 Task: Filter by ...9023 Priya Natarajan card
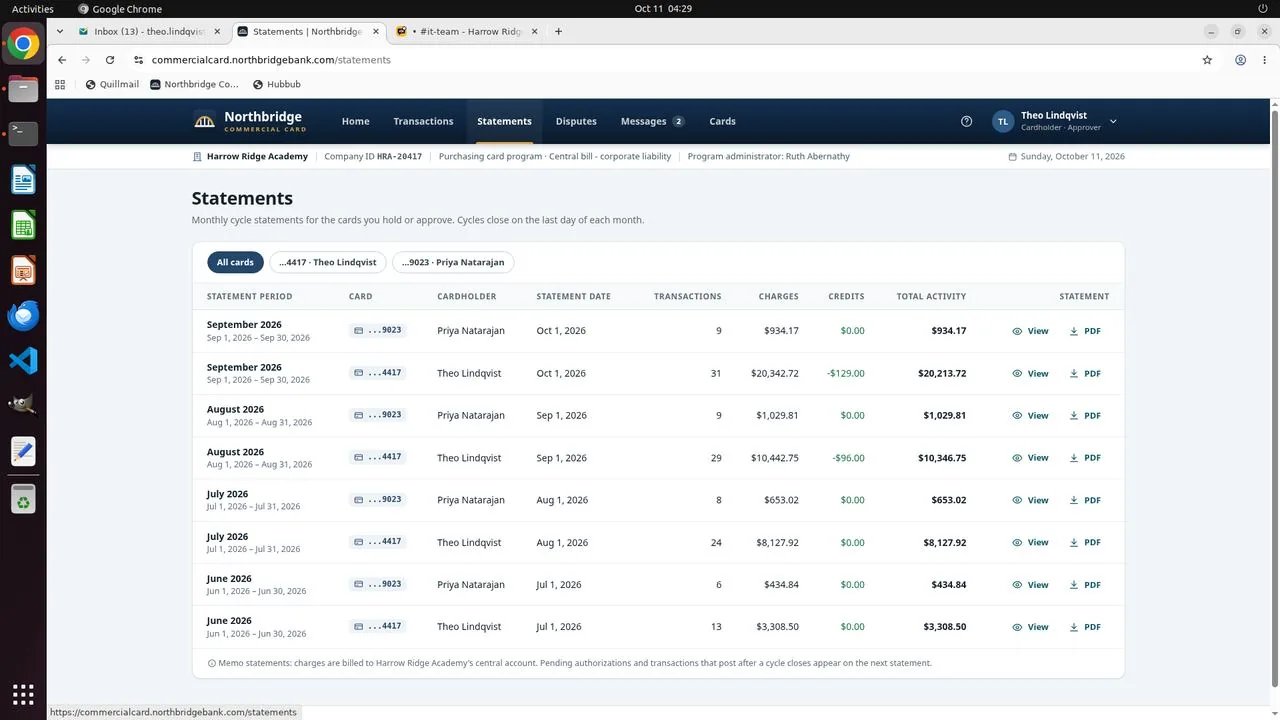(453, 262)
